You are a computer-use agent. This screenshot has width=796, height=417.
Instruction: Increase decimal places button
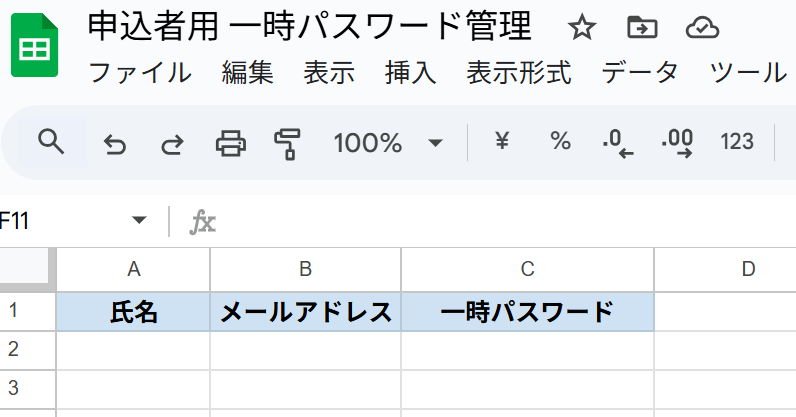coord(677,143)
